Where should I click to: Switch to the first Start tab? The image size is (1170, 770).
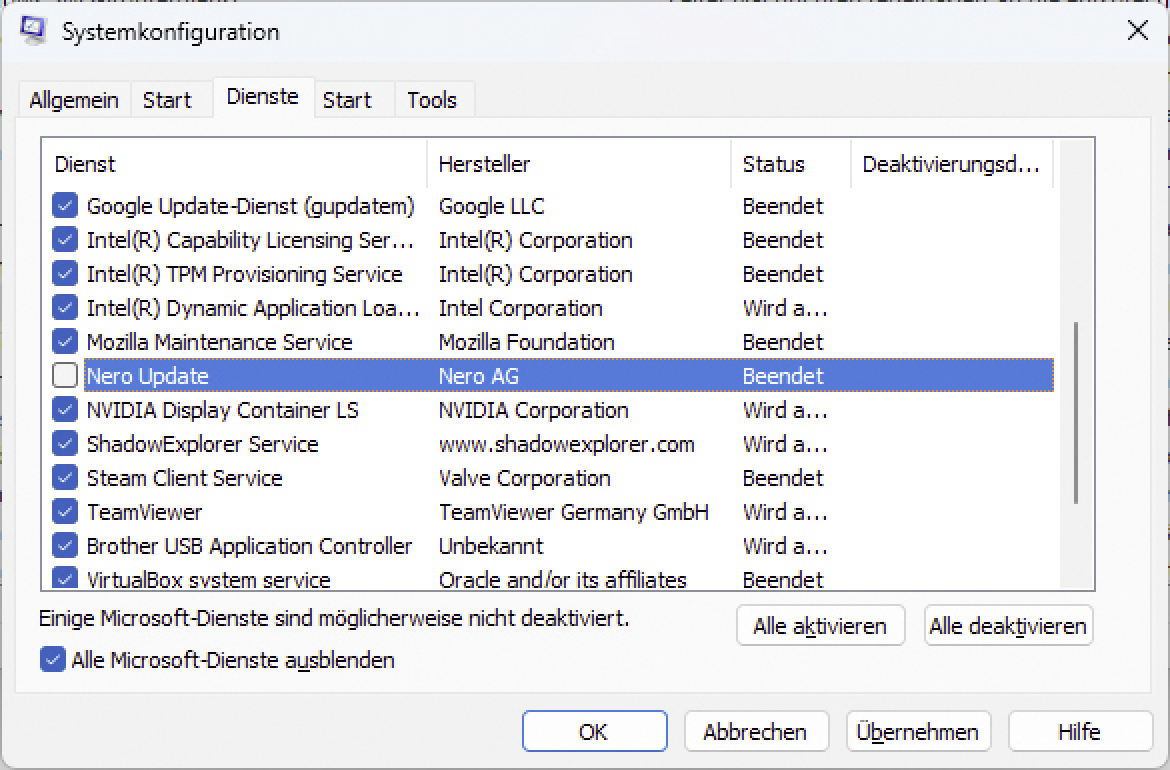(x=170, y=99)
